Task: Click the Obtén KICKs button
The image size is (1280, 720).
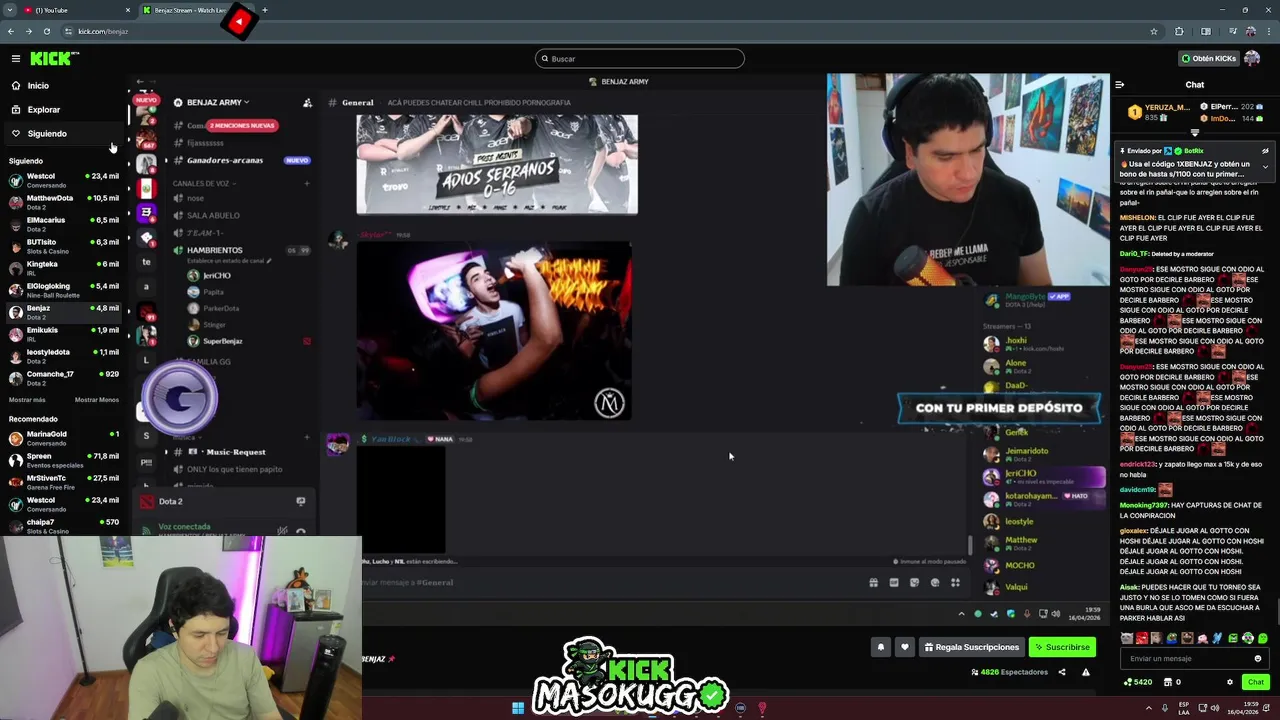Action: (x=1208, y=59)
